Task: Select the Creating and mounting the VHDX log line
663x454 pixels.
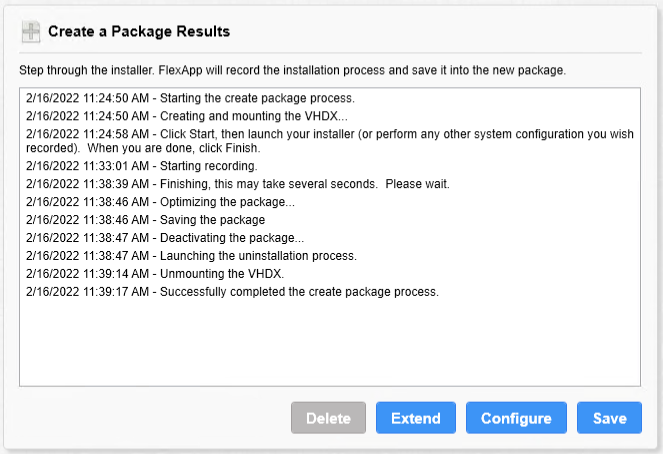Action: (x=187, y=116)
